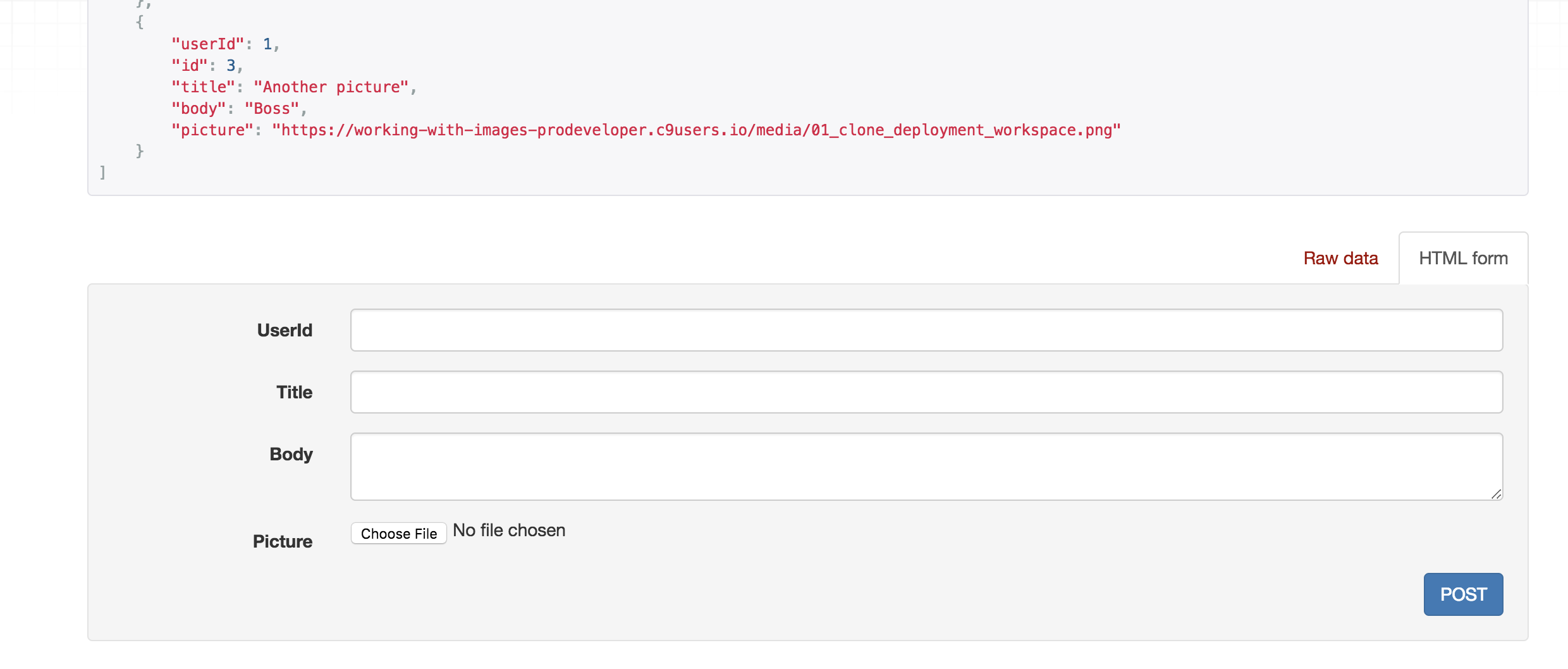The image size is (1568, 669).
Task: Focus the Title text field
Action: click(926, 392)
